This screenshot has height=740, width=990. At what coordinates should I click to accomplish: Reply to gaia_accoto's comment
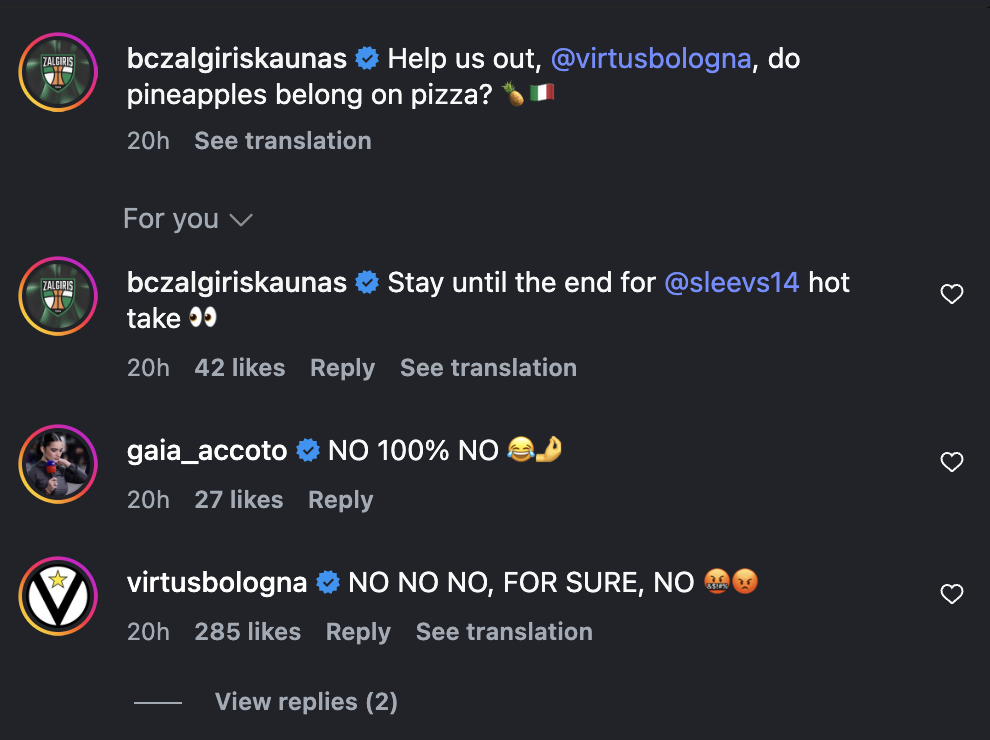pyautogui.click(x=340, y=500)
